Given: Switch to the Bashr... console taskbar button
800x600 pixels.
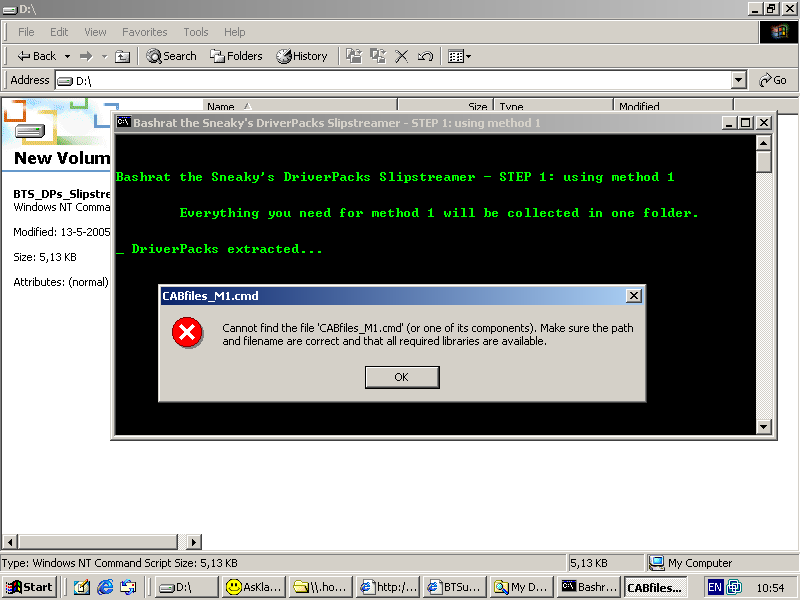Looking at the screenshot, I should 589,587.
